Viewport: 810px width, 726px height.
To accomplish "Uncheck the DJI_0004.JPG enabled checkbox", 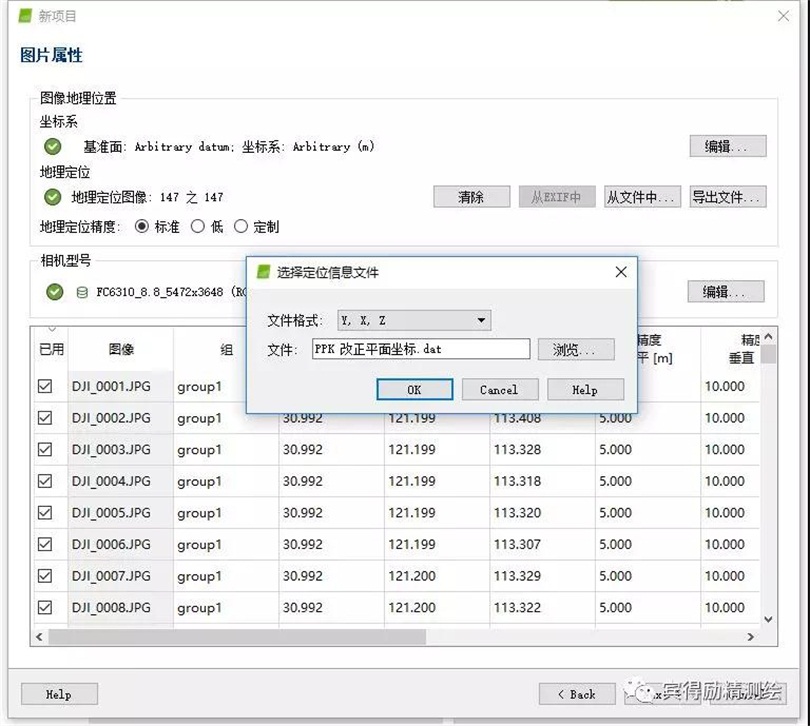I will (45, 481).
